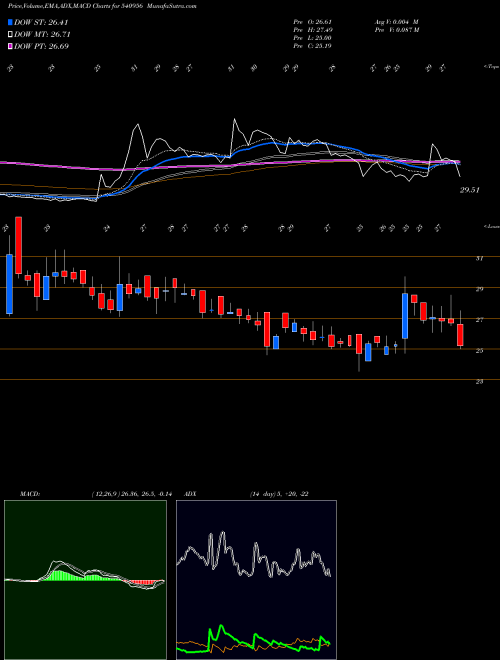The height and width of the screenshot is (660, 500).
Task: Click the 23 price axis label
Action: click(479, 382)
